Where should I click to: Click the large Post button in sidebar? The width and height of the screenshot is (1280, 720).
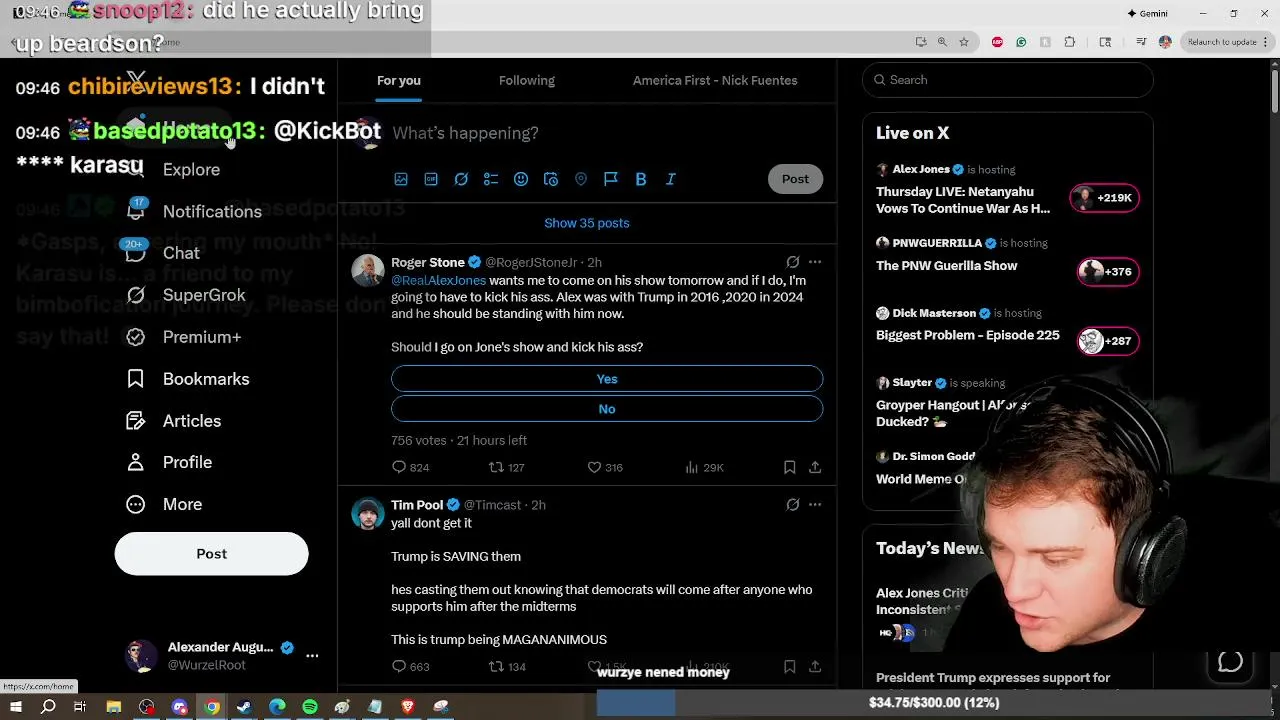tap(211, 554)
